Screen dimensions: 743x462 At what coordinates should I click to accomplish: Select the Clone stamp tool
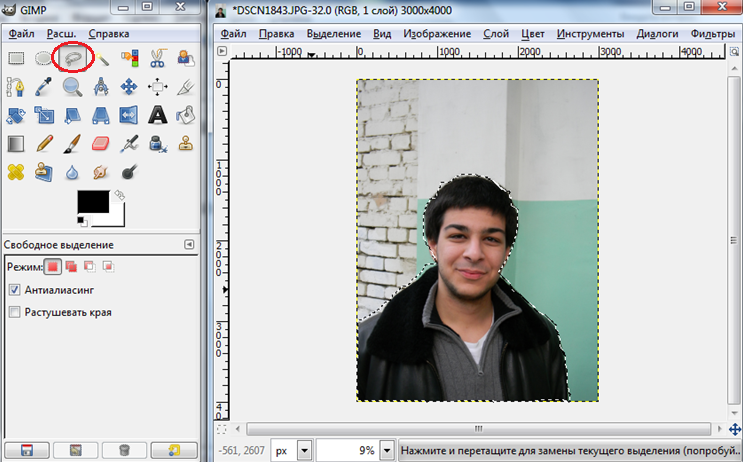186,144
